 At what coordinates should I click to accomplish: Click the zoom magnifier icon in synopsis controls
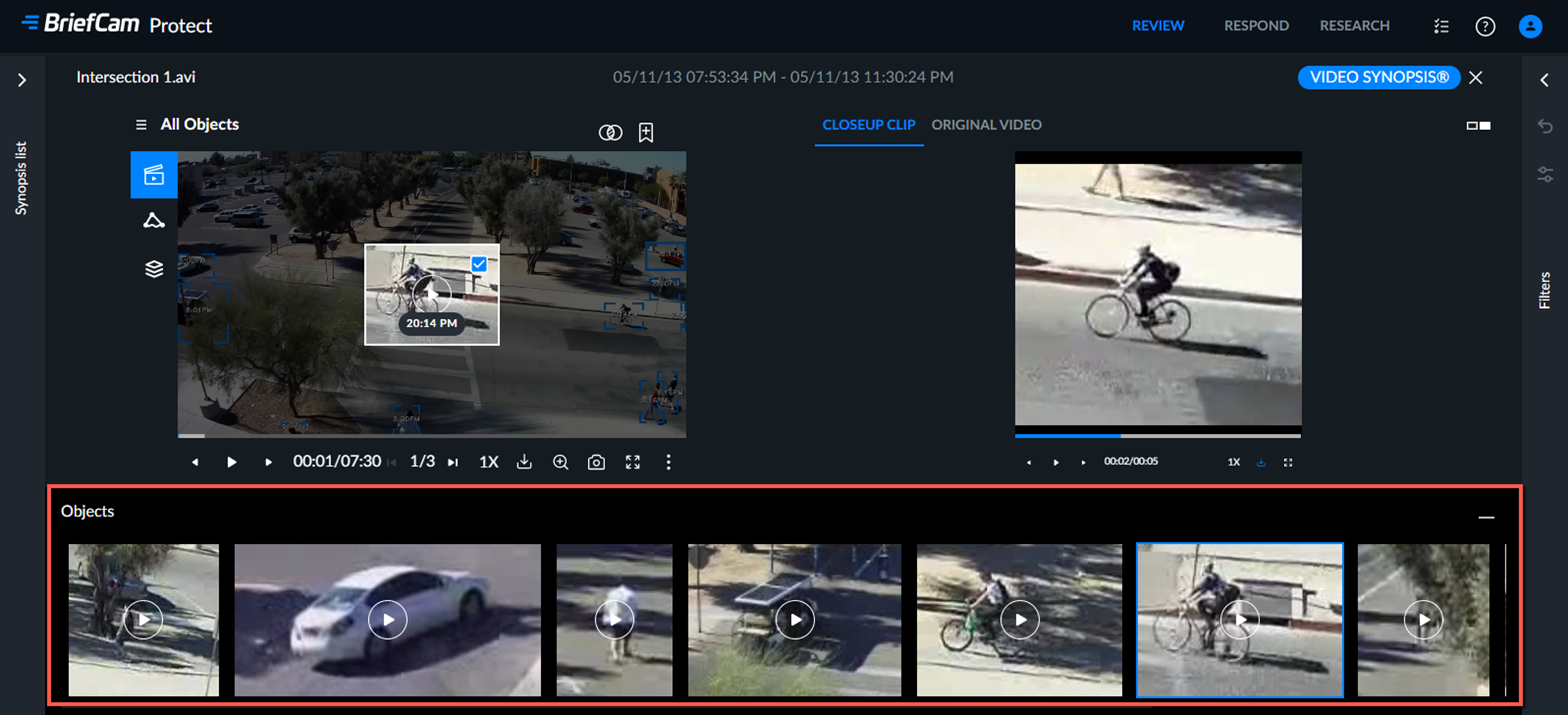pyautogui.click(x=560, y=462)
